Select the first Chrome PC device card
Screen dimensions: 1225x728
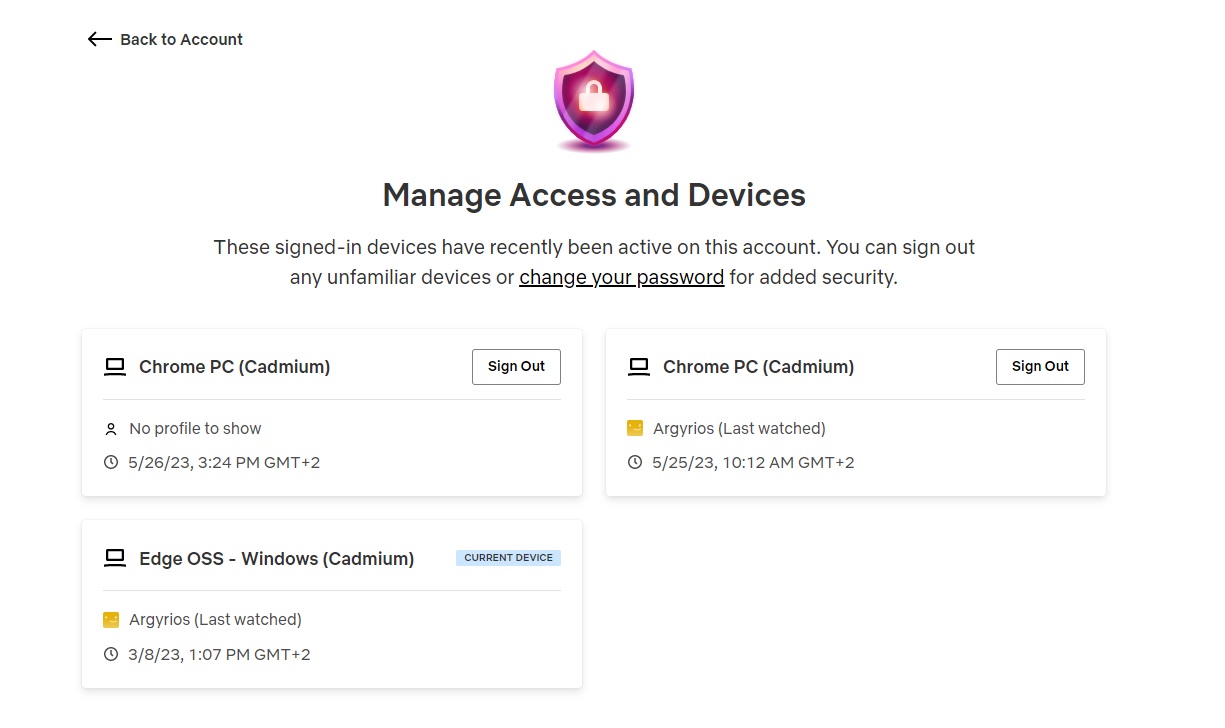[x=332, y=412]
